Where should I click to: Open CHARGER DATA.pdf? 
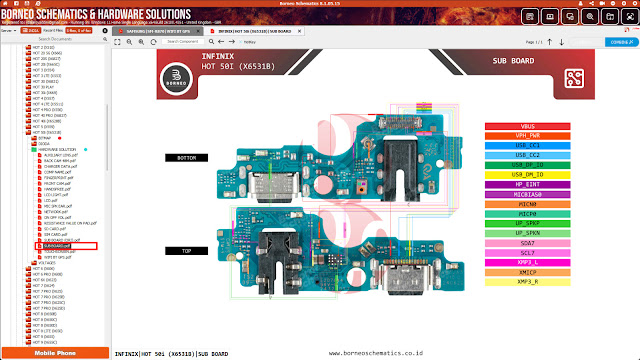point(60,167)
